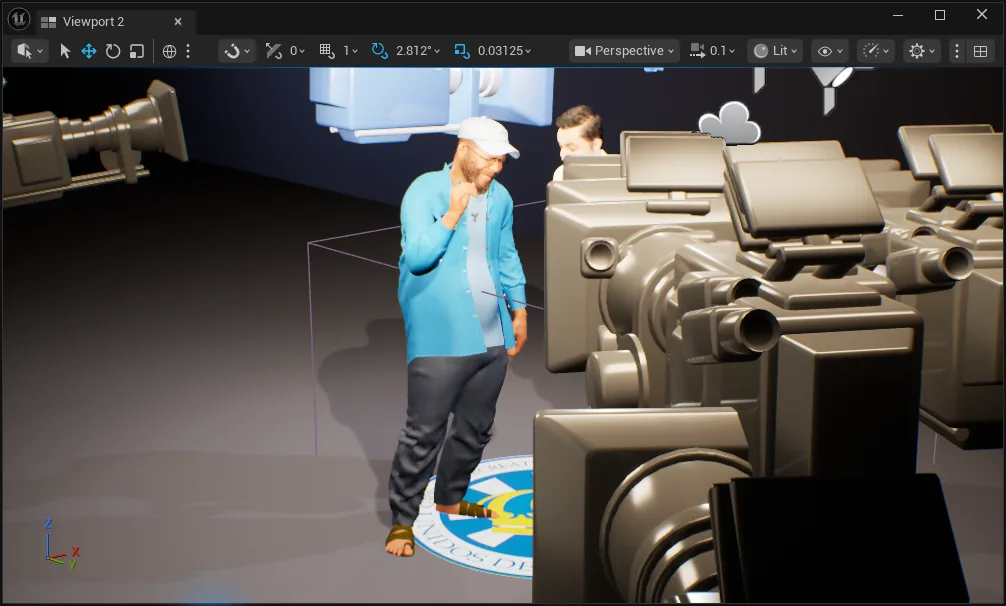Open viewport layout grid button
This screenshot has width=1006, height=606.
[980, 51]
